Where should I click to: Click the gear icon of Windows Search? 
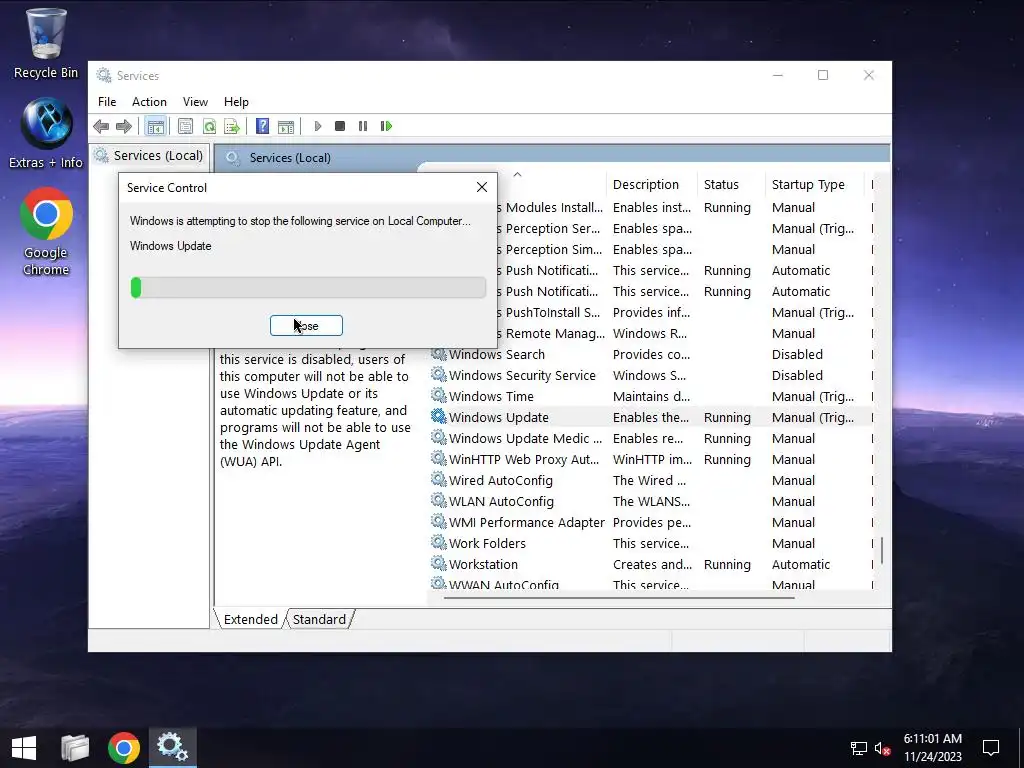[x=439, y=354]
